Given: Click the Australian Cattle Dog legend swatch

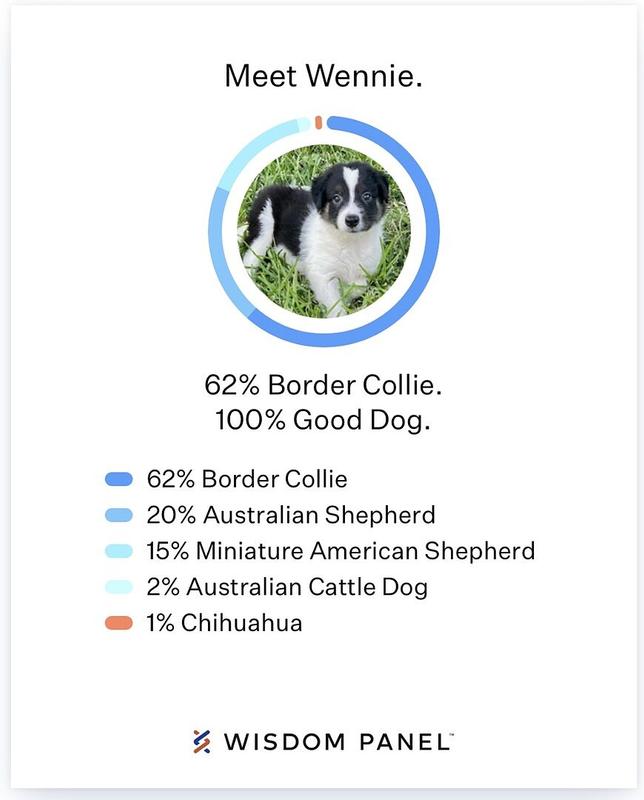Looking at the screenshot, I should 118,587.
